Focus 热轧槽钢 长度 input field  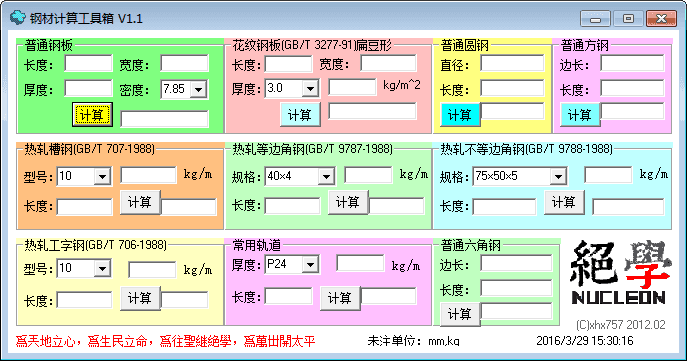pyautogui.click(x=85, y=207)
